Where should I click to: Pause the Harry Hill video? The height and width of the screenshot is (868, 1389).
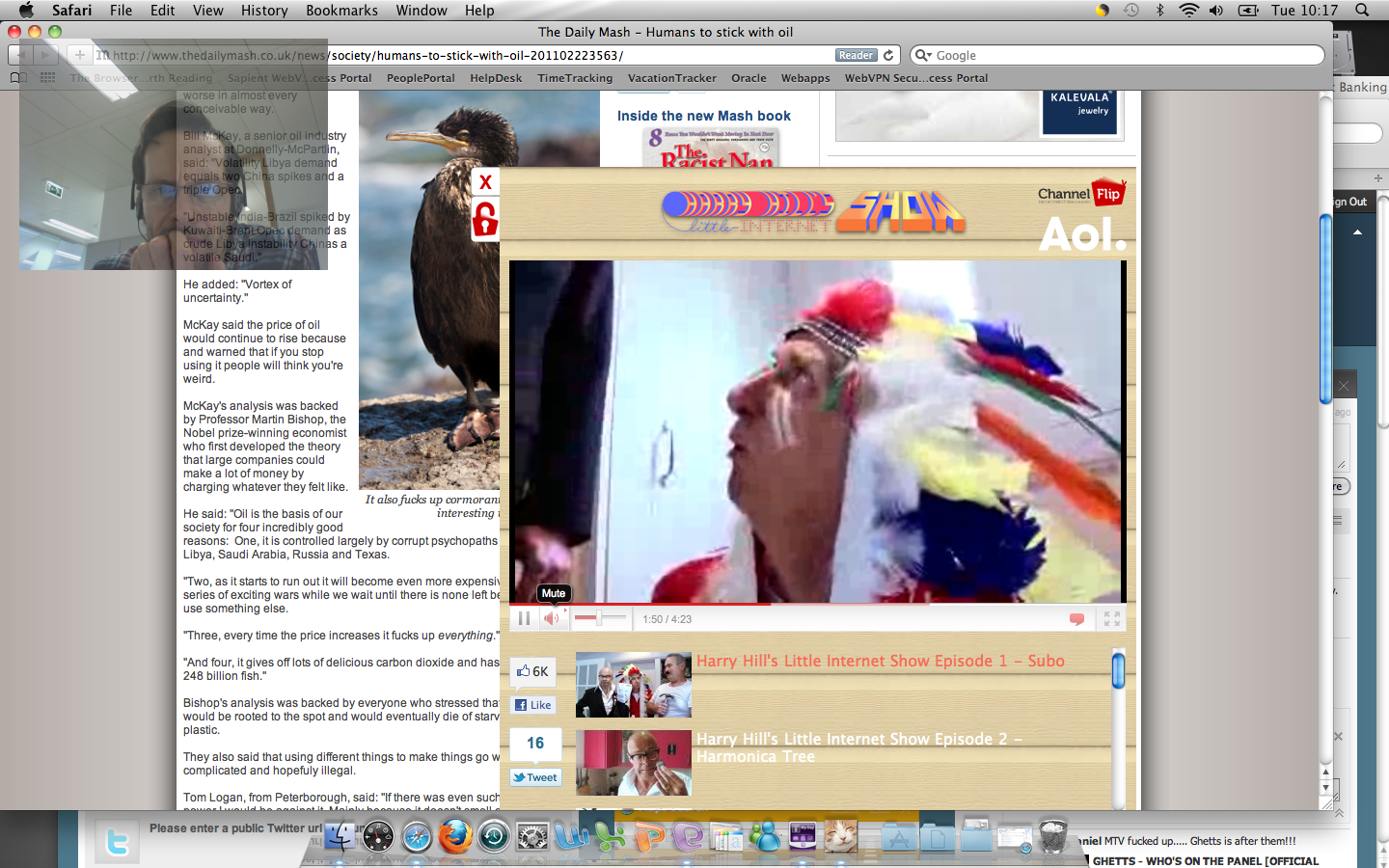click(524, 619)
